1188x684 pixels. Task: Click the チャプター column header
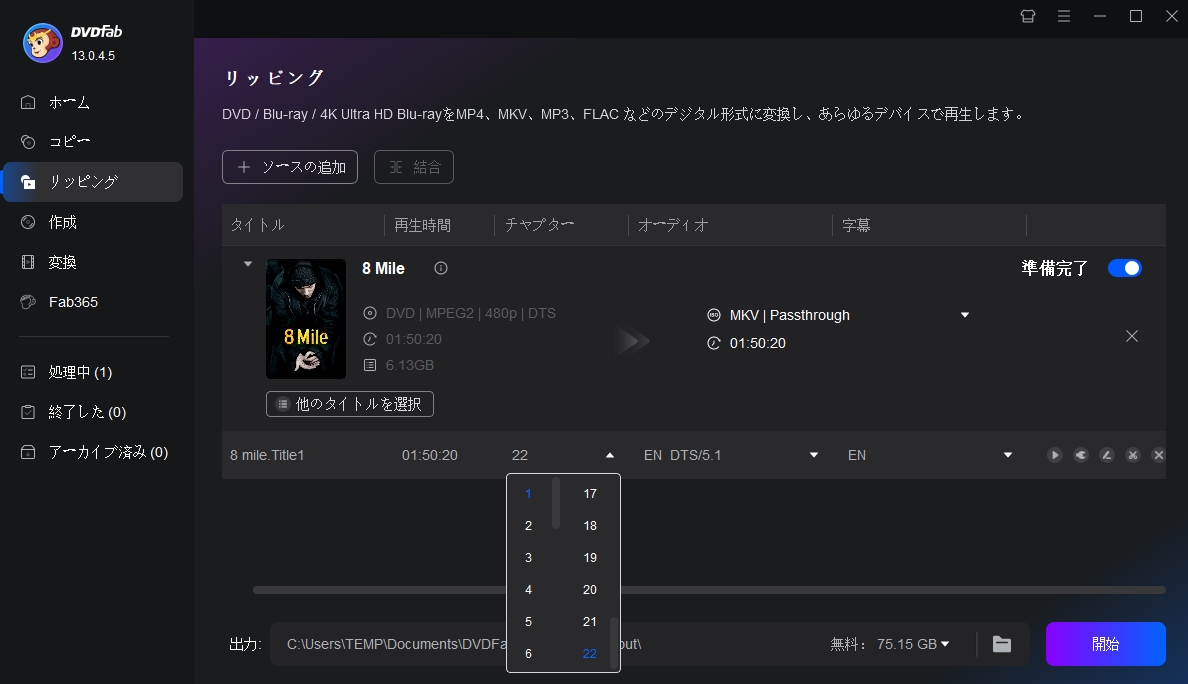(539, 225)
